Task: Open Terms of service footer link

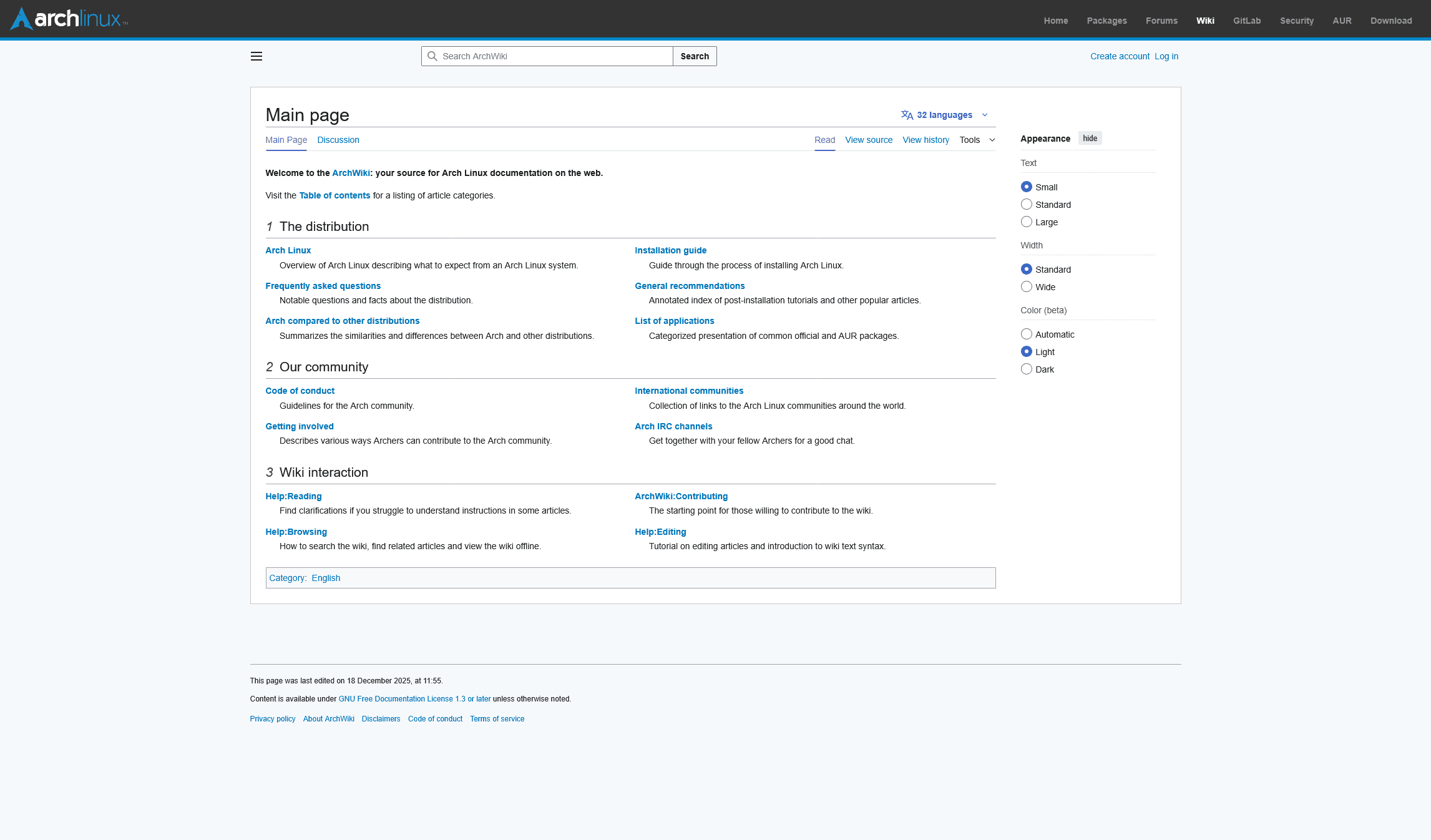Action: click(x=497, y=719)
